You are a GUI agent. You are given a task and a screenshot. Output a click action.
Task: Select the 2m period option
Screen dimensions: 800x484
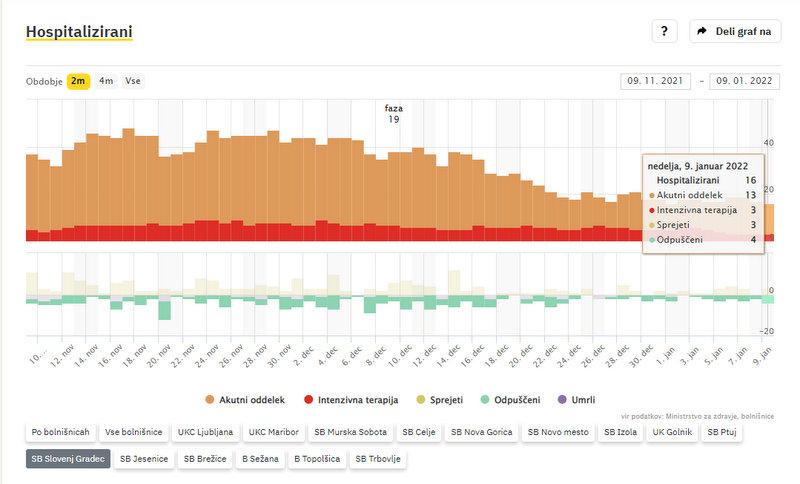[78, 81]
